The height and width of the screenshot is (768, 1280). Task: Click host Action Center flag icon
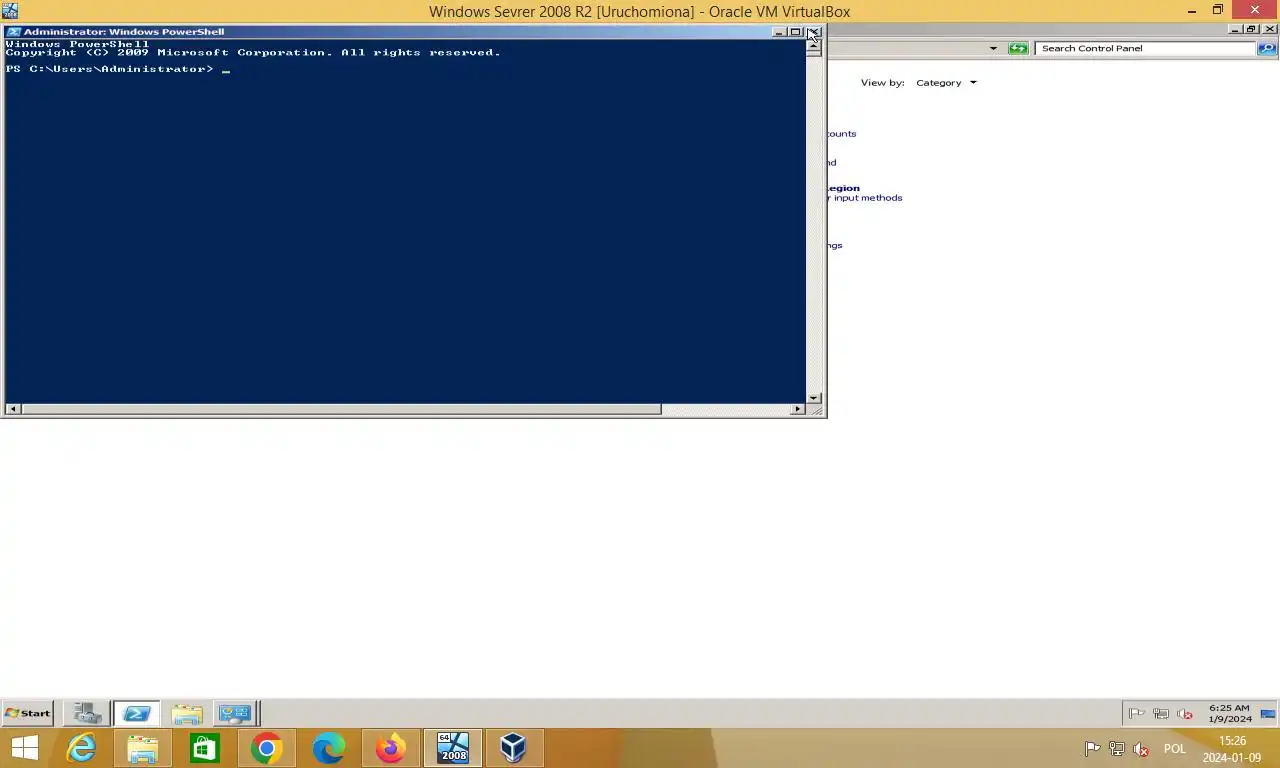tap(1093, 749)
